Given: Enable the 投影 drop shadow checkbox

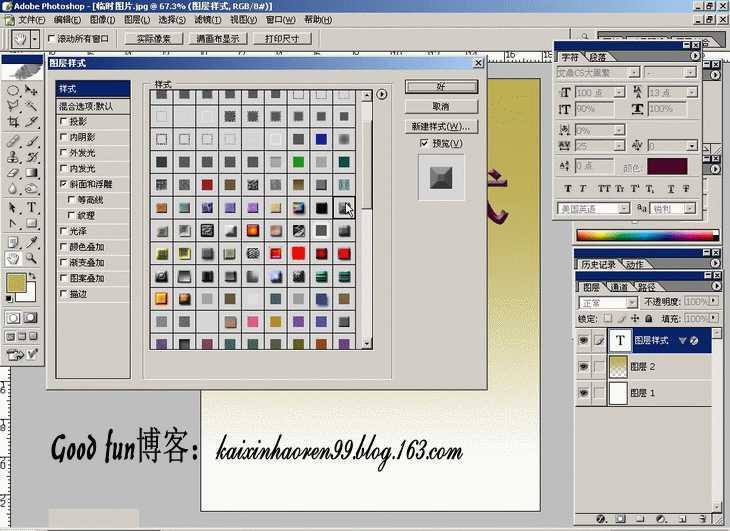Looking at the screenshot, I should tap(62, 121).
